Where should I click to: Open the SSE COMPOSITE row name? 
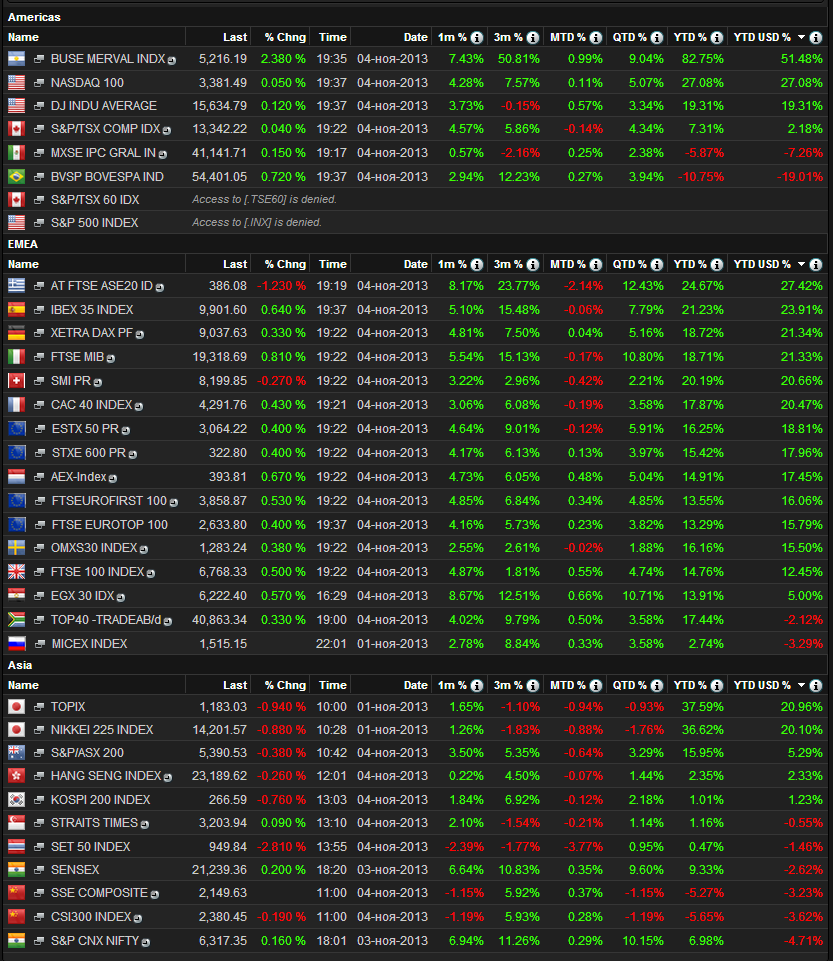(x=99, y=893)
